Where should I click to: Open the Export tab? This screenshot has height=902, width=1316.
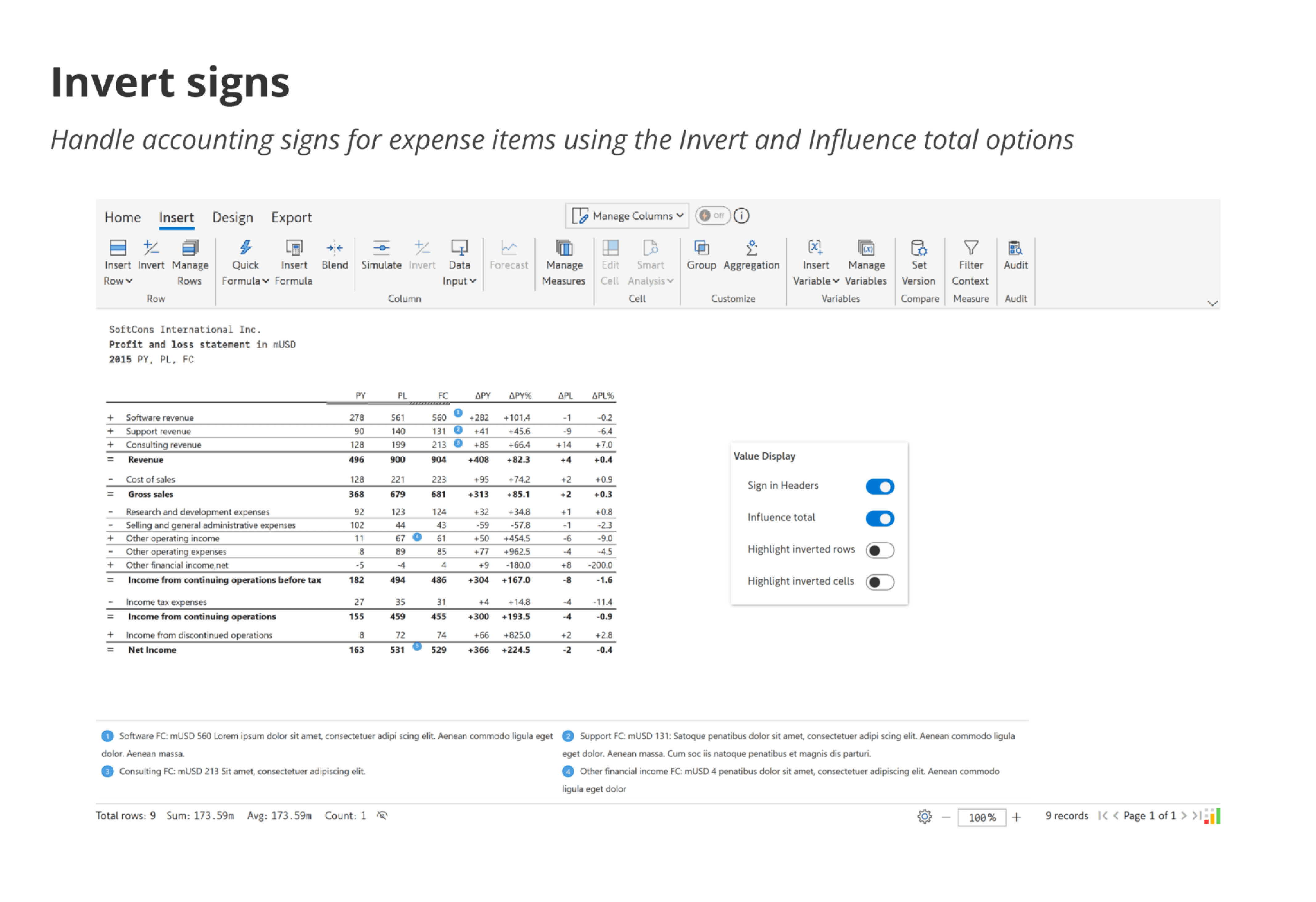(x=291, y=217)
